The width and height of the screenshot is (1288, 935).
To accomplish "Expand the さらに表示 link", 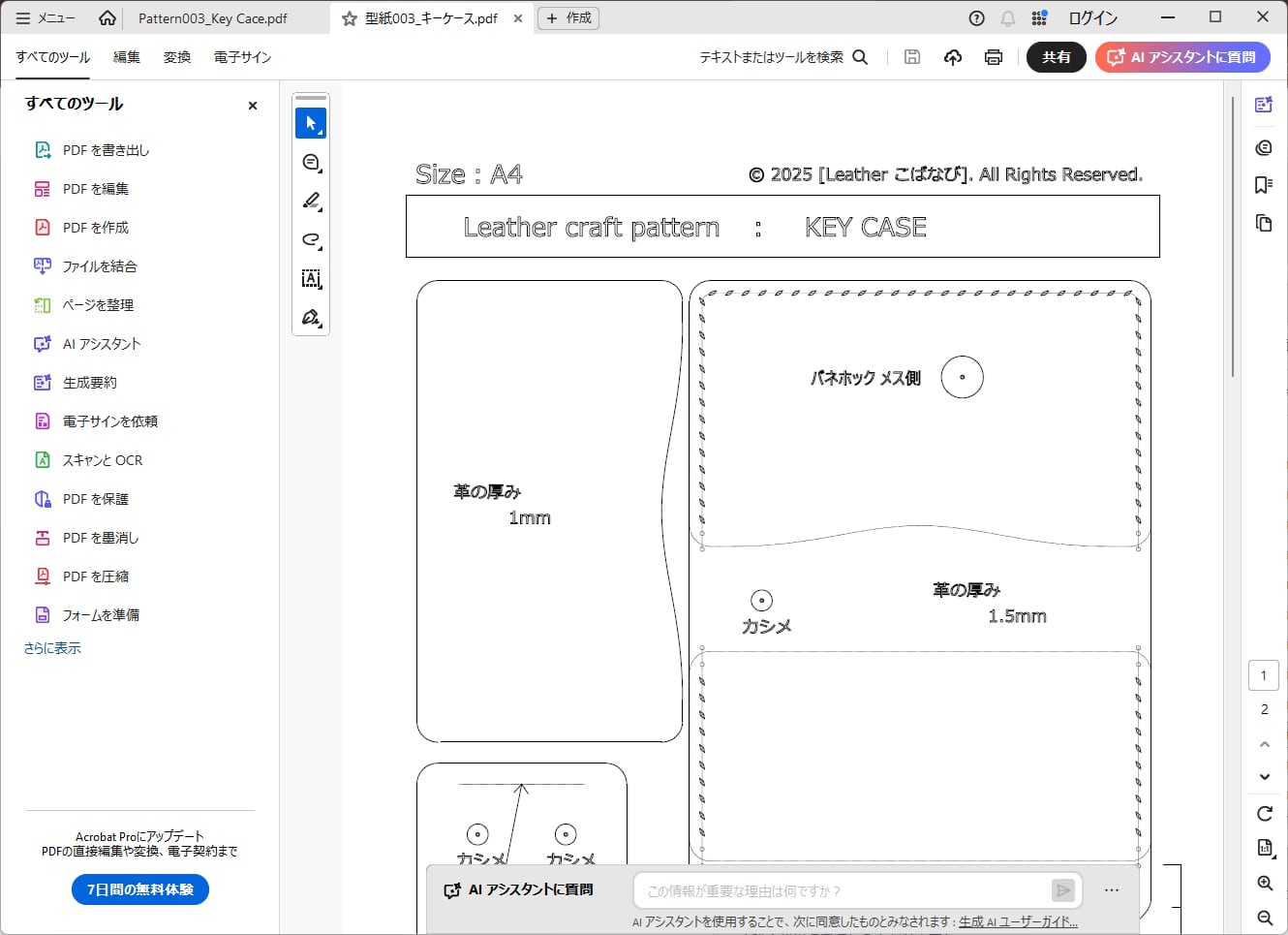I will point(53,648).
